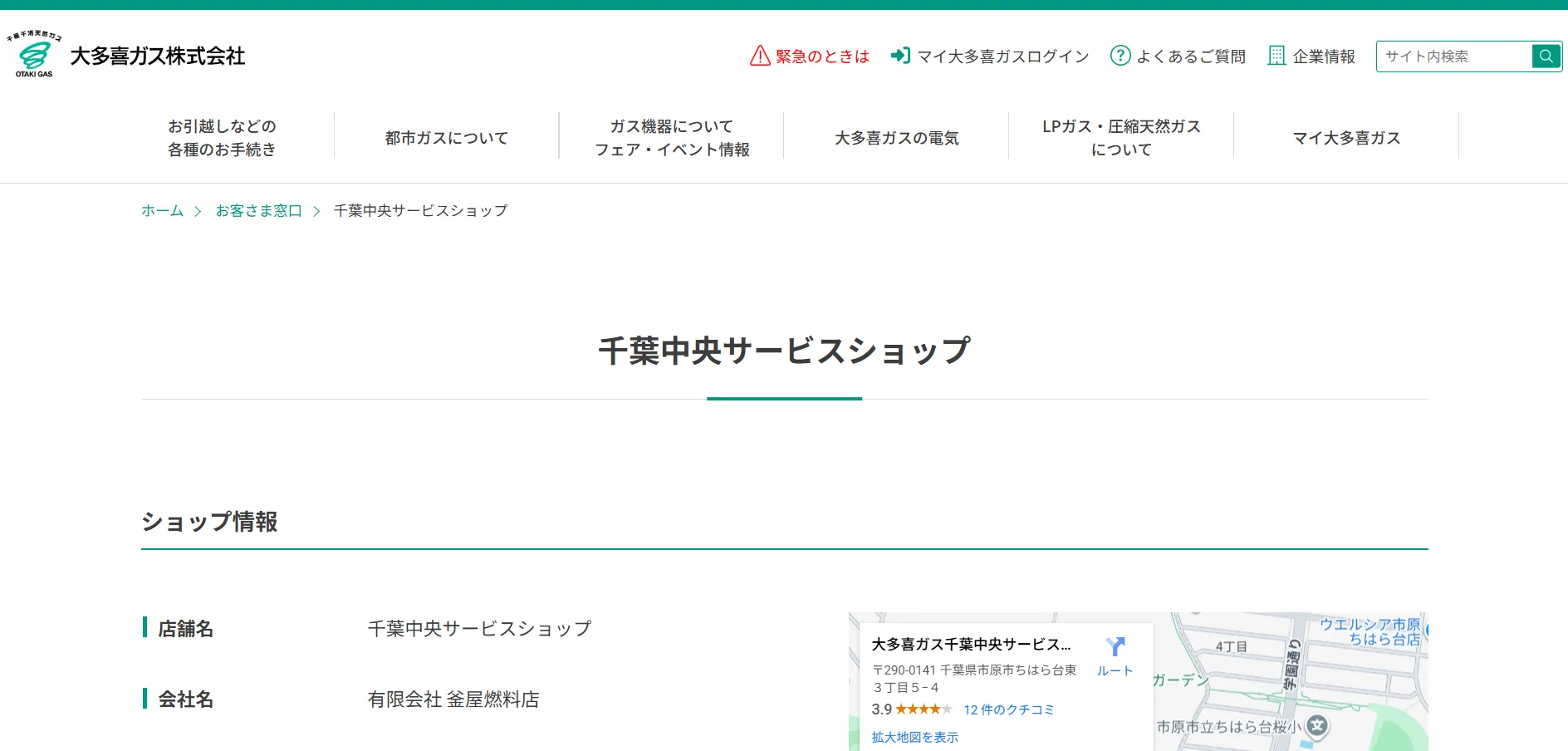The width and height of the screenshot is (1568, 751).
Task: Open the 都市ガスについて menu
Action: [x=447, y=138]
